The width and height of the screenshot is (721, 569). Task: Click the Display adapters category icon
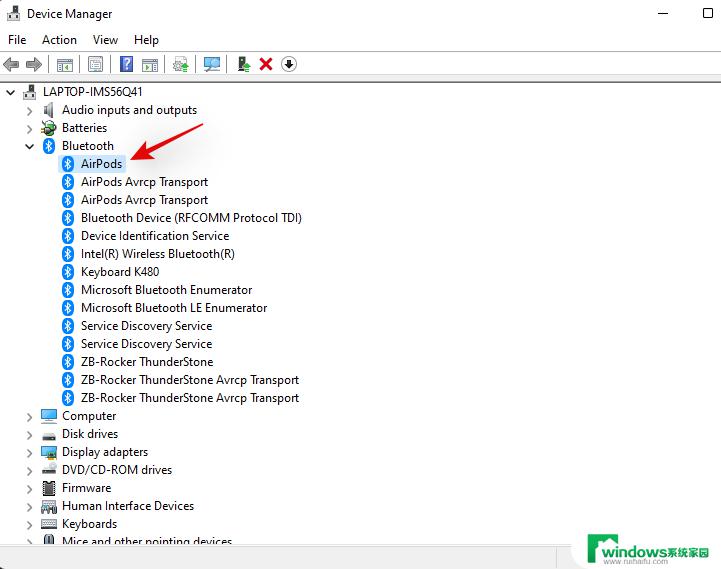49,452
